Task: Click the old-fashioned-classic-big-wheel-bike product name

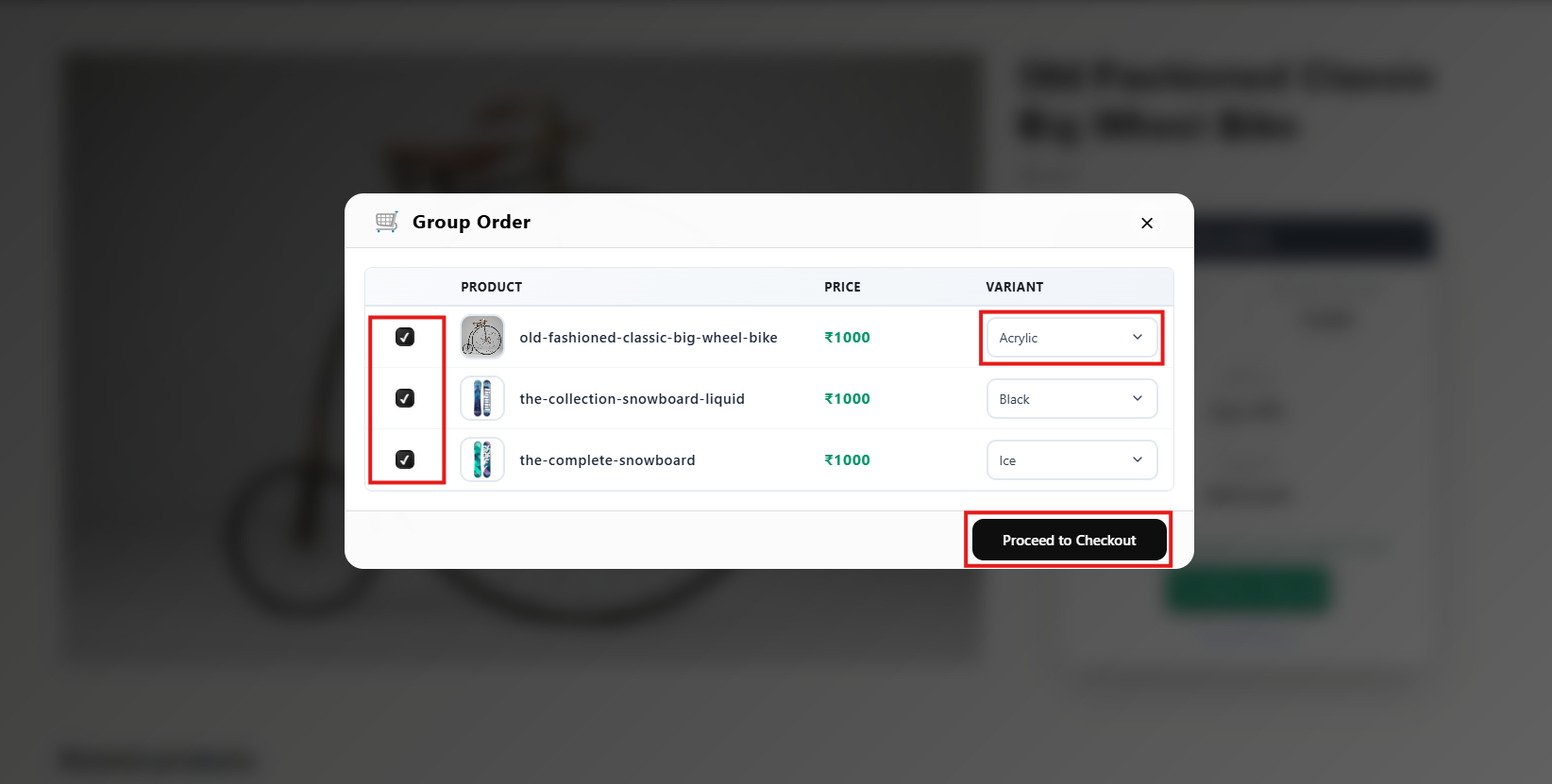Action: coord(648,338)
